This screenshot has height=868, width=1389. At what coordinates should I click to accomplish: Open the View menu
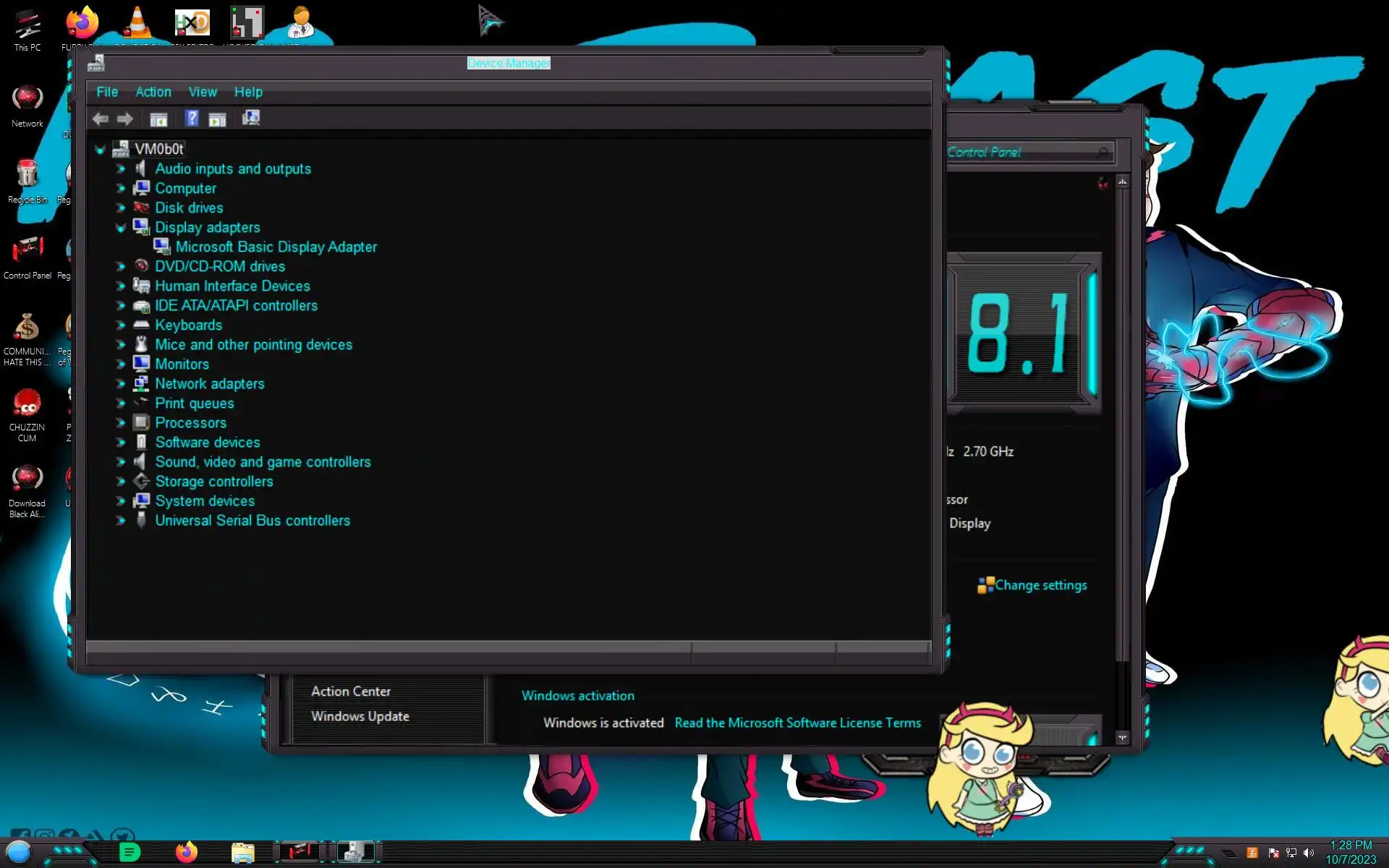click(x=203, y=92)
